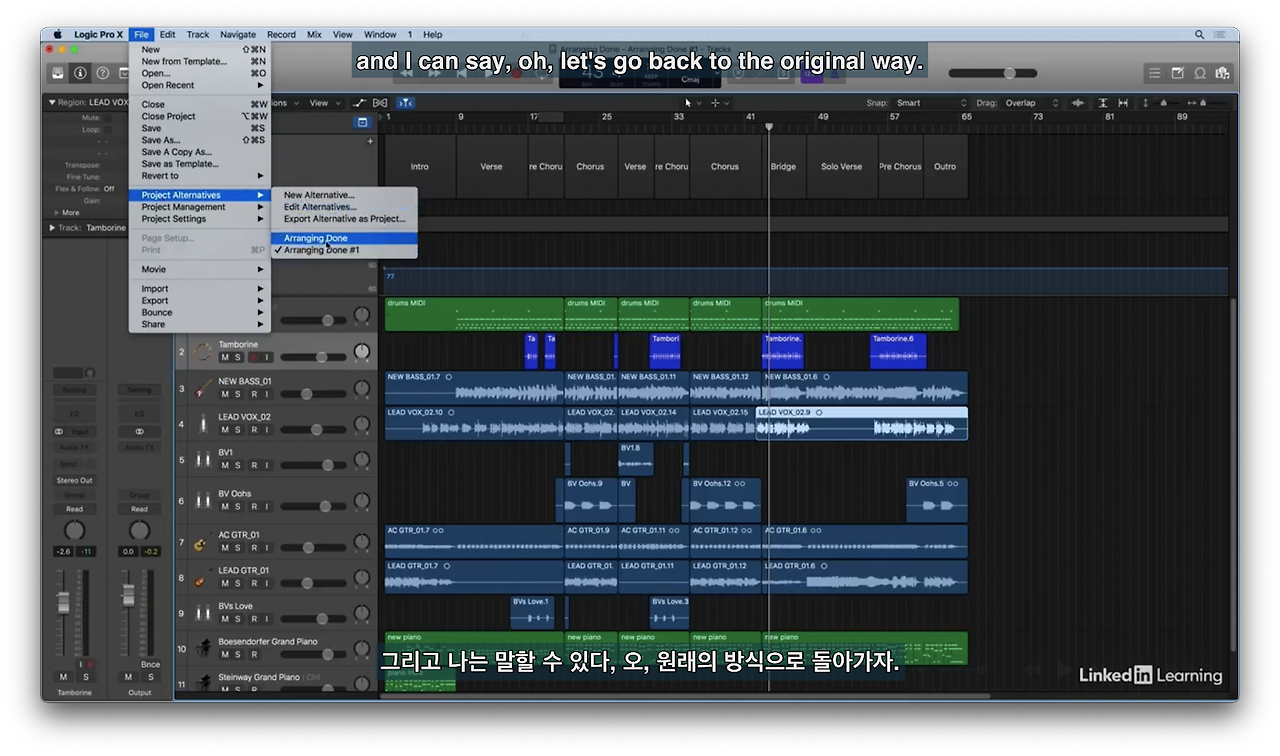Open the Open Recent submenu

coord(200,85)
